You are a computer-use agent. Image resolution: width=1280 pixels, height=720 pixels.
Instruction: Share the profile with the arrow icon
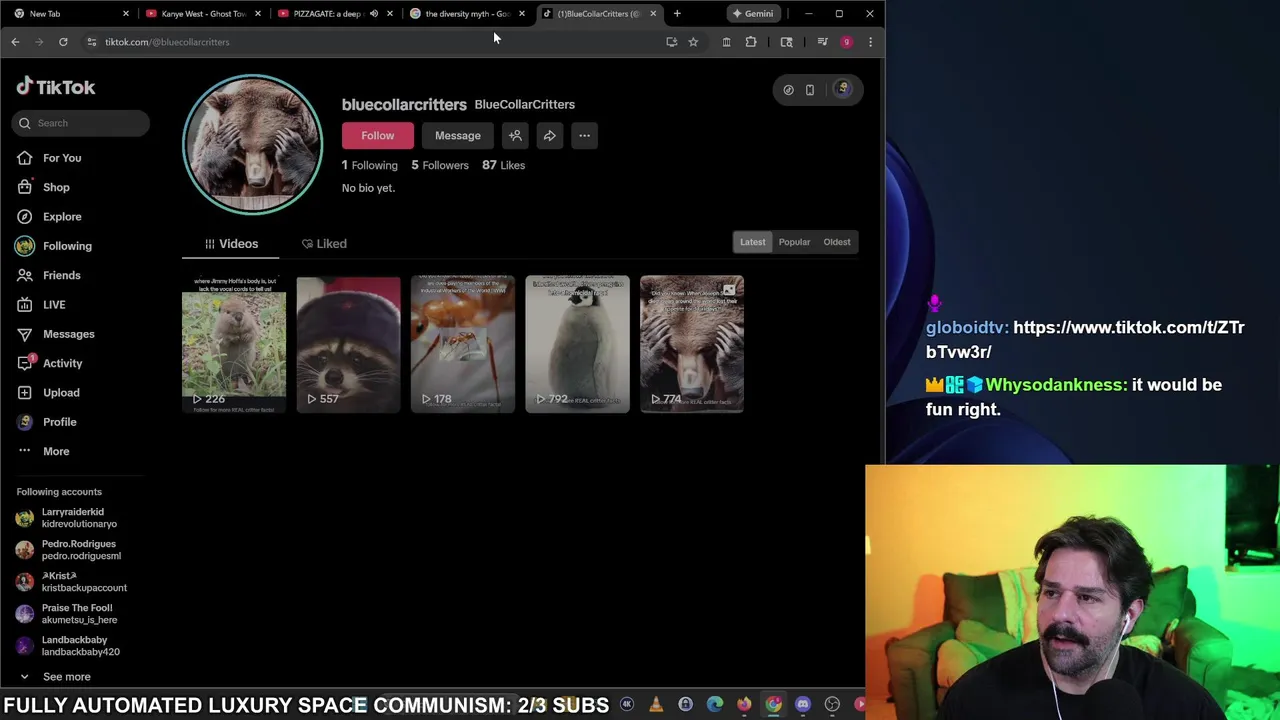(549, 135)
